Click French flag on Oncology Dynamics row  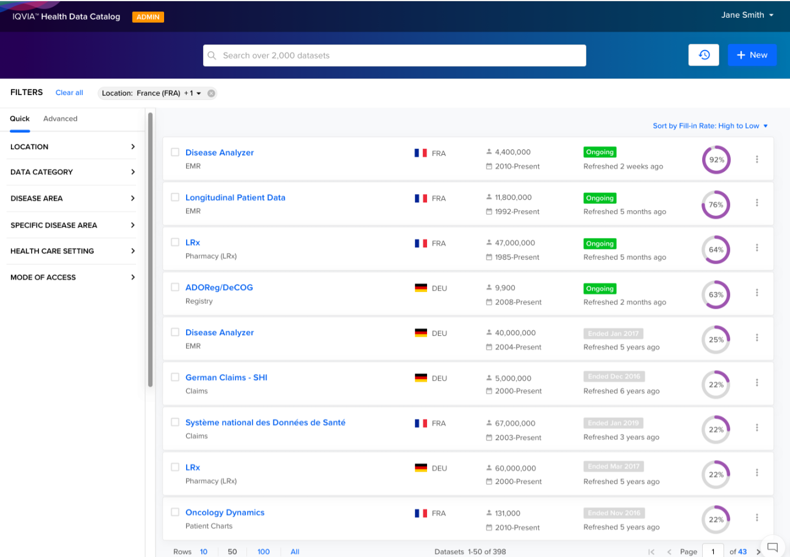[x=421, y=513]
